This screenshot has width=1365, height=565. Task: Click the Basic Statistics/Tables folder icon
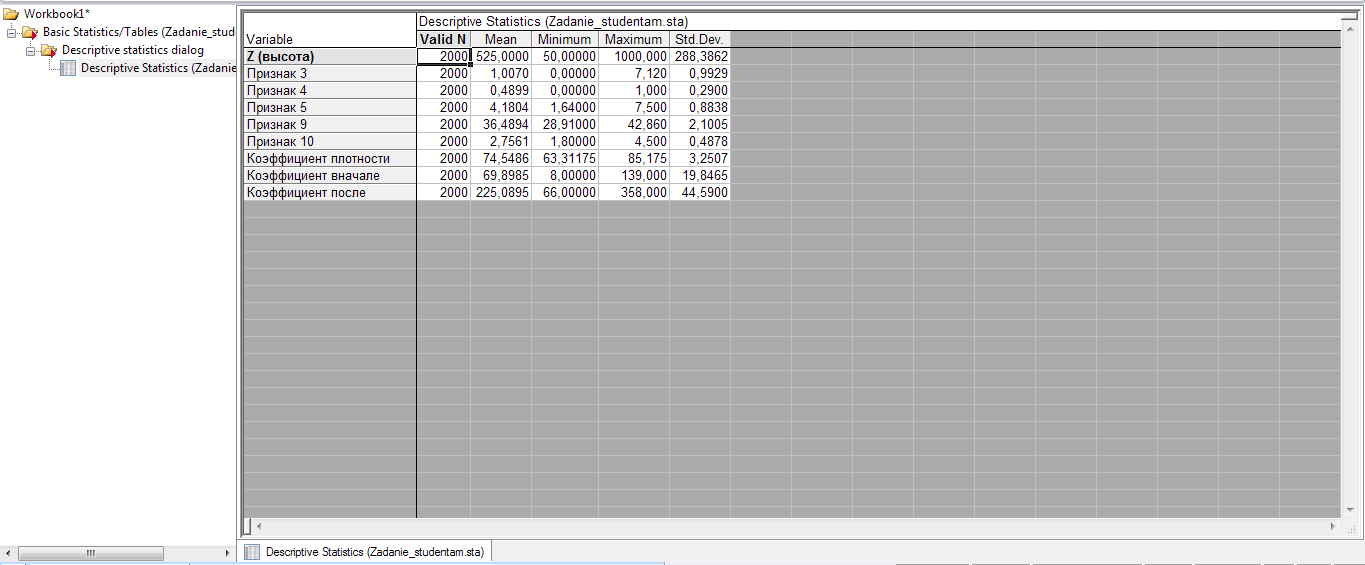point(32,32)
